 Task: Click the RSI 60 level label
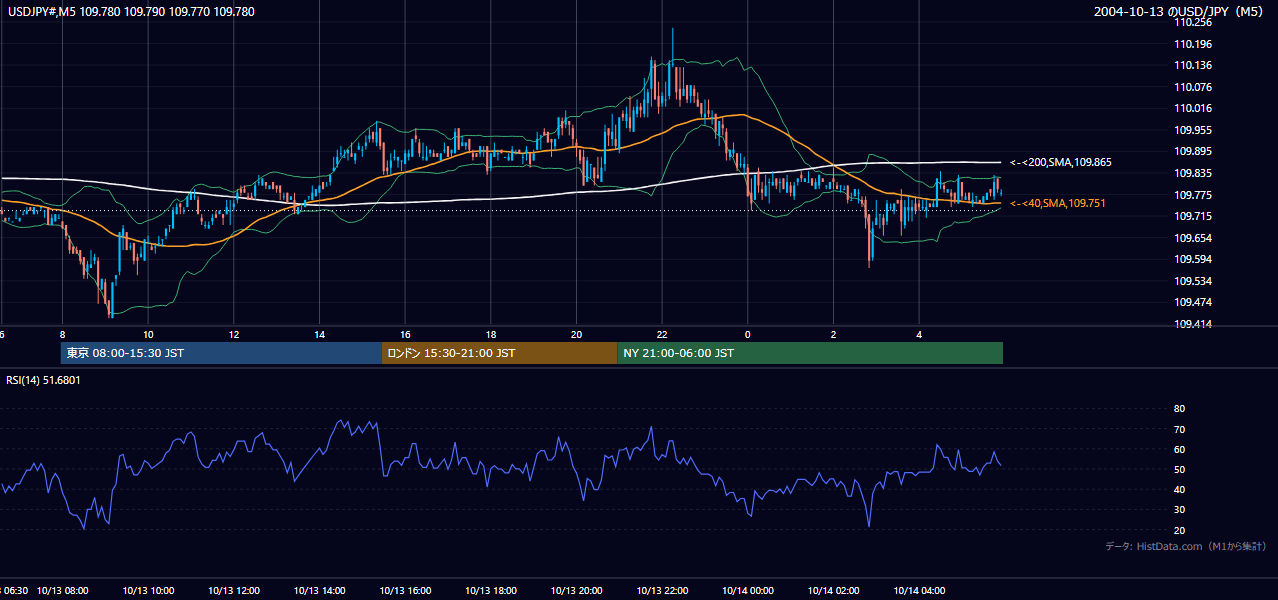(1179, 449)
